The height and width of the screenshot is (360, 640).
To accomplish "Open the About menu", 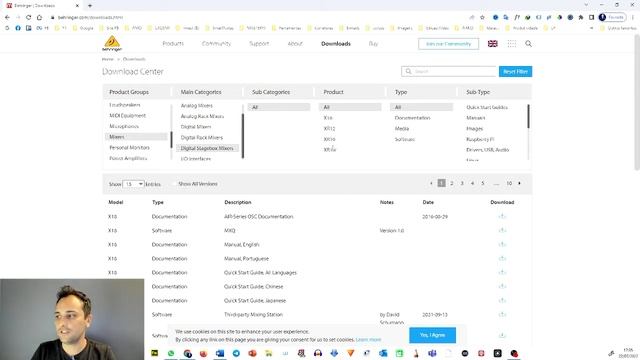I will 295,44.
